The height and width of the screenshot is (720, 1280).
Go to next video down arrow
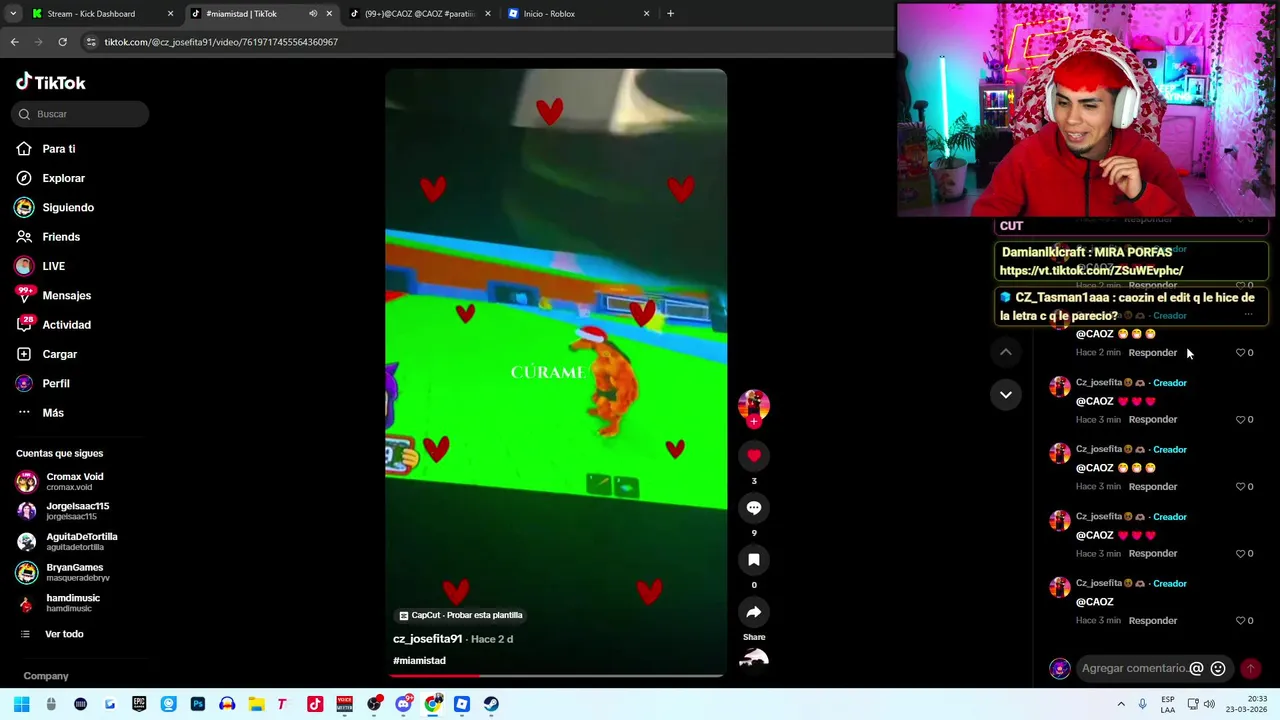coord(1006,395)
